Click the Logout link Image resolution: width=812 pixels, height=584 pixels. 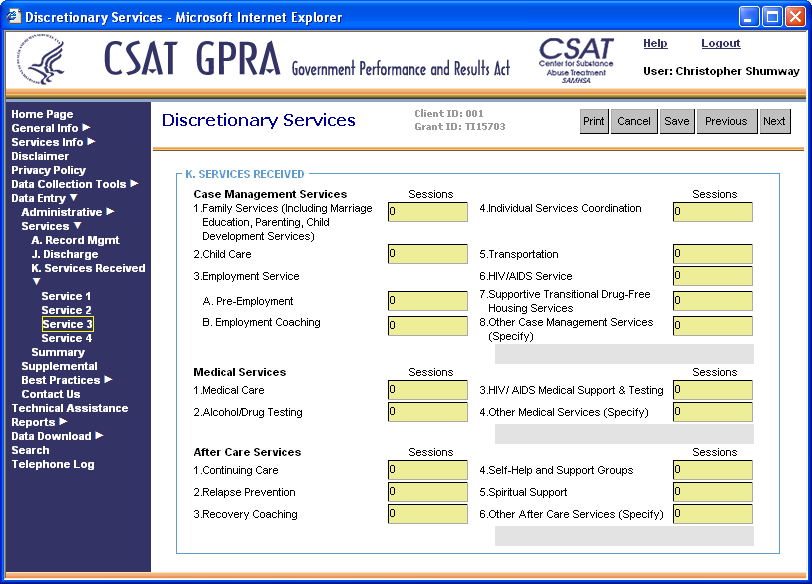(x=720, y=44)
